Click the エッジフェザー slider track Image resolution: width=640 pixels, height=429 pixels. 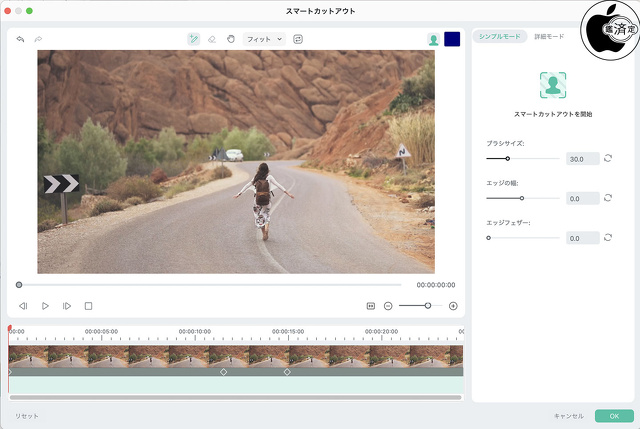pos(523,238)
